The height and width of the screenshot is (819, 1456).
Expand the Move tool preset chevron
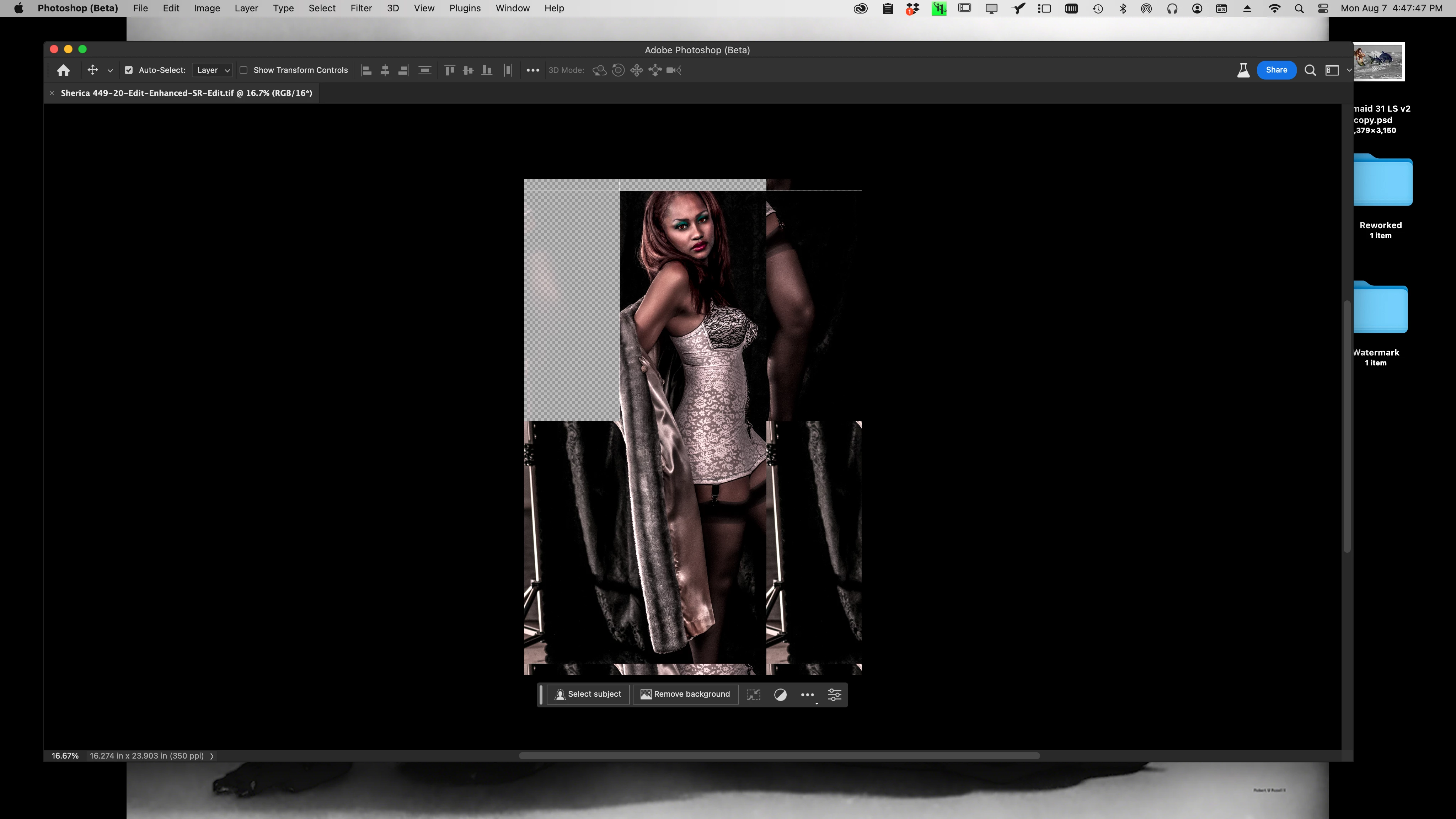(x=110, y=71)
